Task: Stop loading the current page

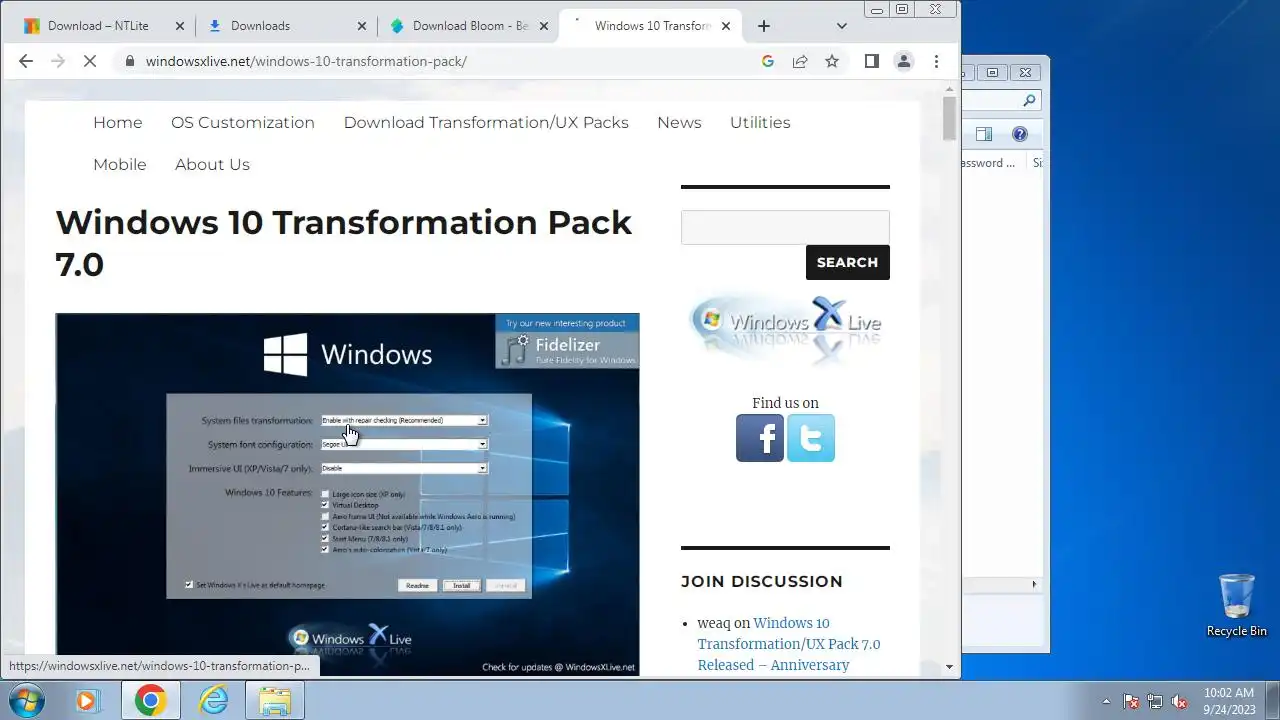Action: tap(89, 61)
